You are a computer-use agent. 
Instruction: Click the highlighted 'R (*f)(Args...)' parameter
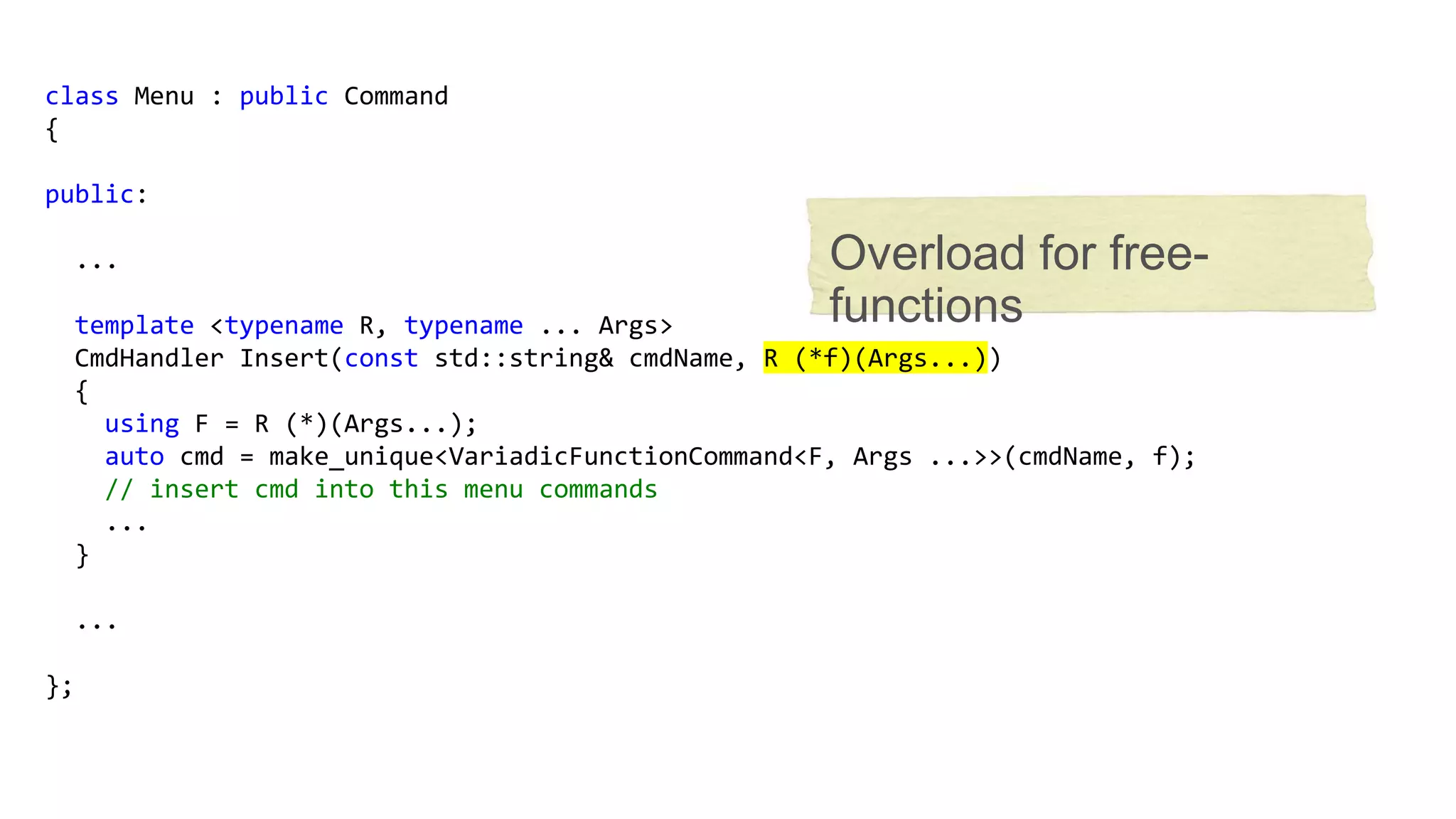click(x=875, y=358)
